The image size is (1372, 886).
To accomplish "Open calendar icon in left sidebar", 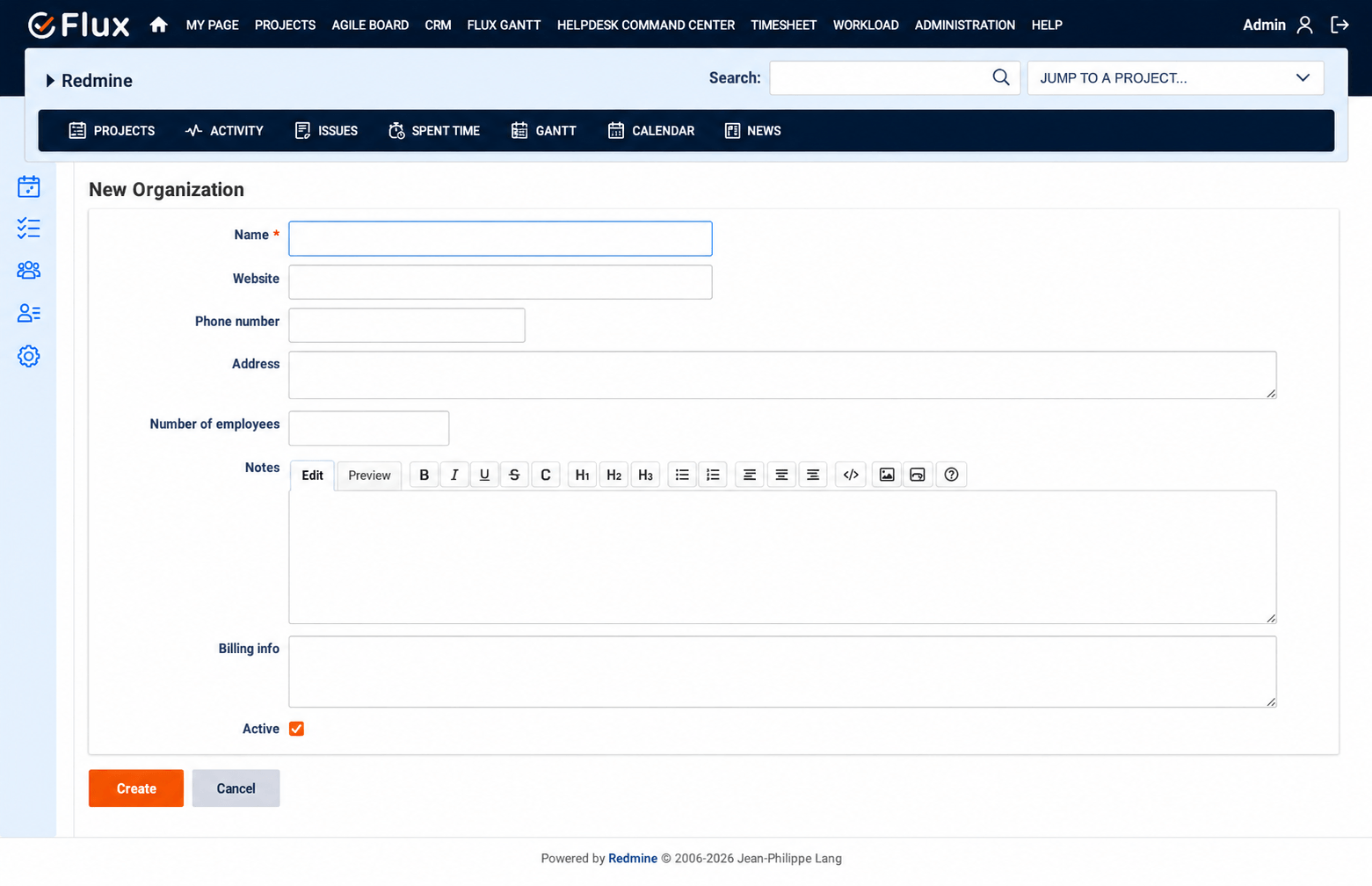I will (x=29, y=186).
